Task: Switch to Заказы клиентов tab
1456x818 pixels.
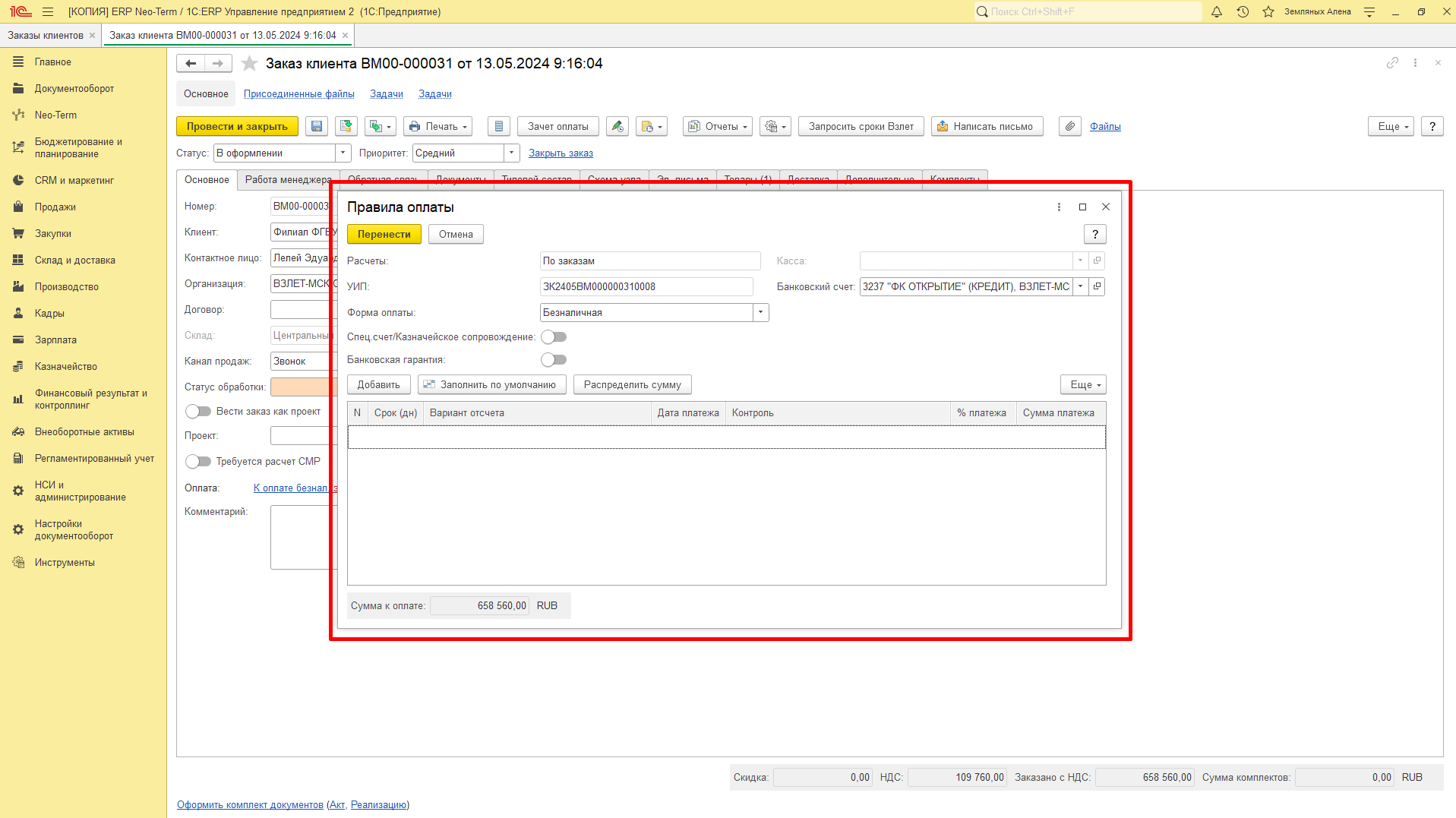Action: [x=46, y=35]
